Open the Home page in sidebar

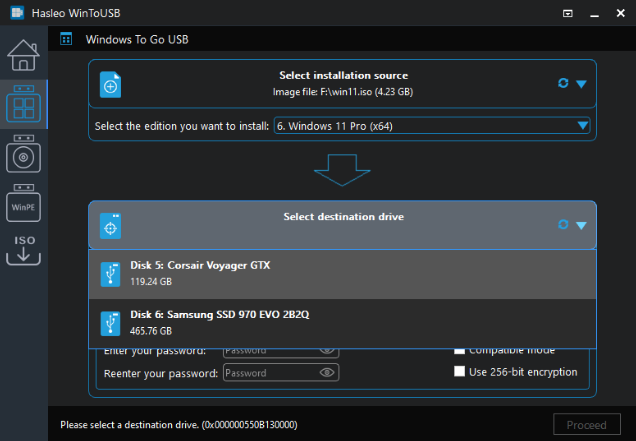(23, 58)
